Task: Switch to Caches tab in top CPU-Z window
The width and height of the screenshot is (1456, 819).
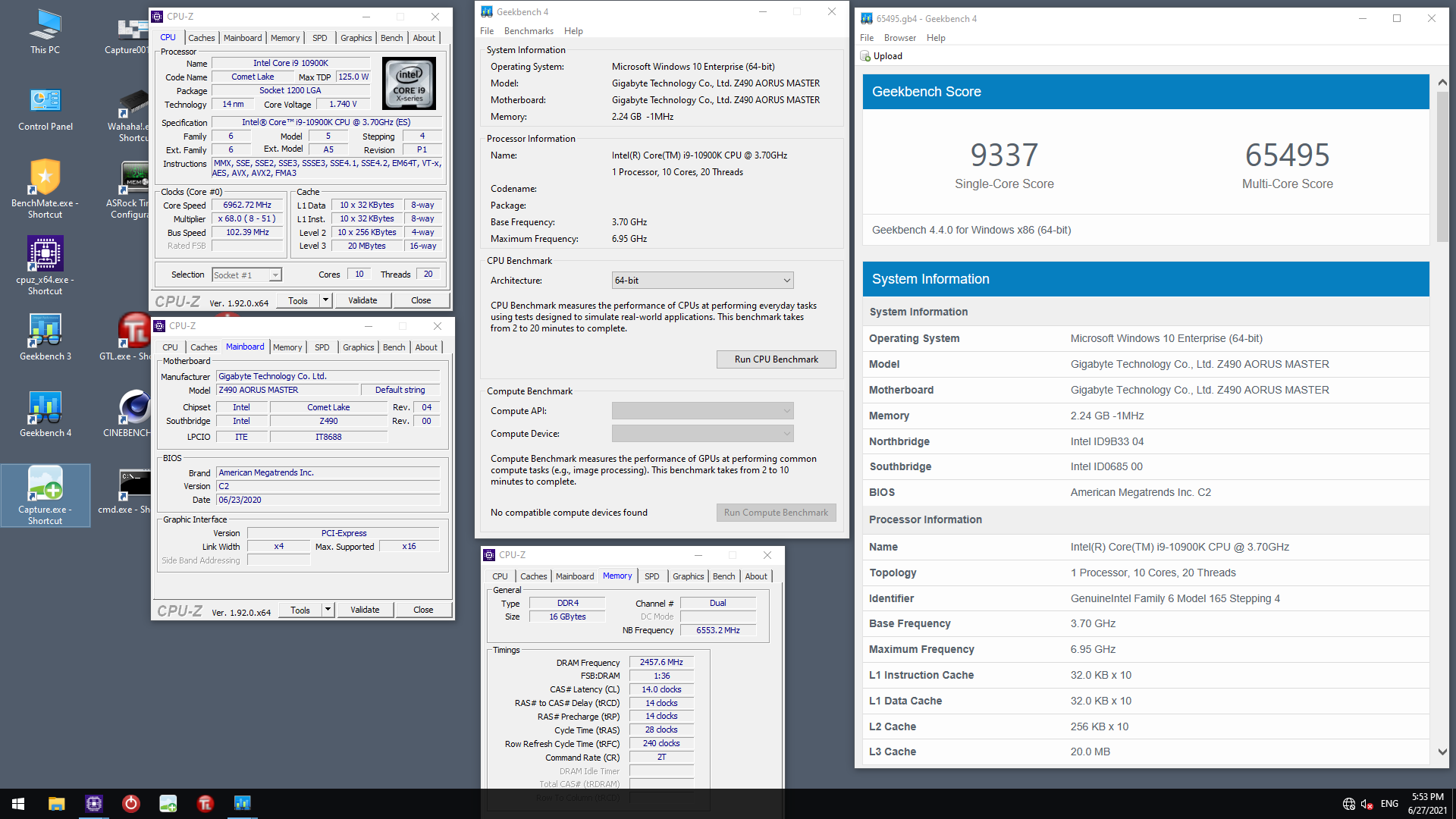Action: [x=201, y=38]
